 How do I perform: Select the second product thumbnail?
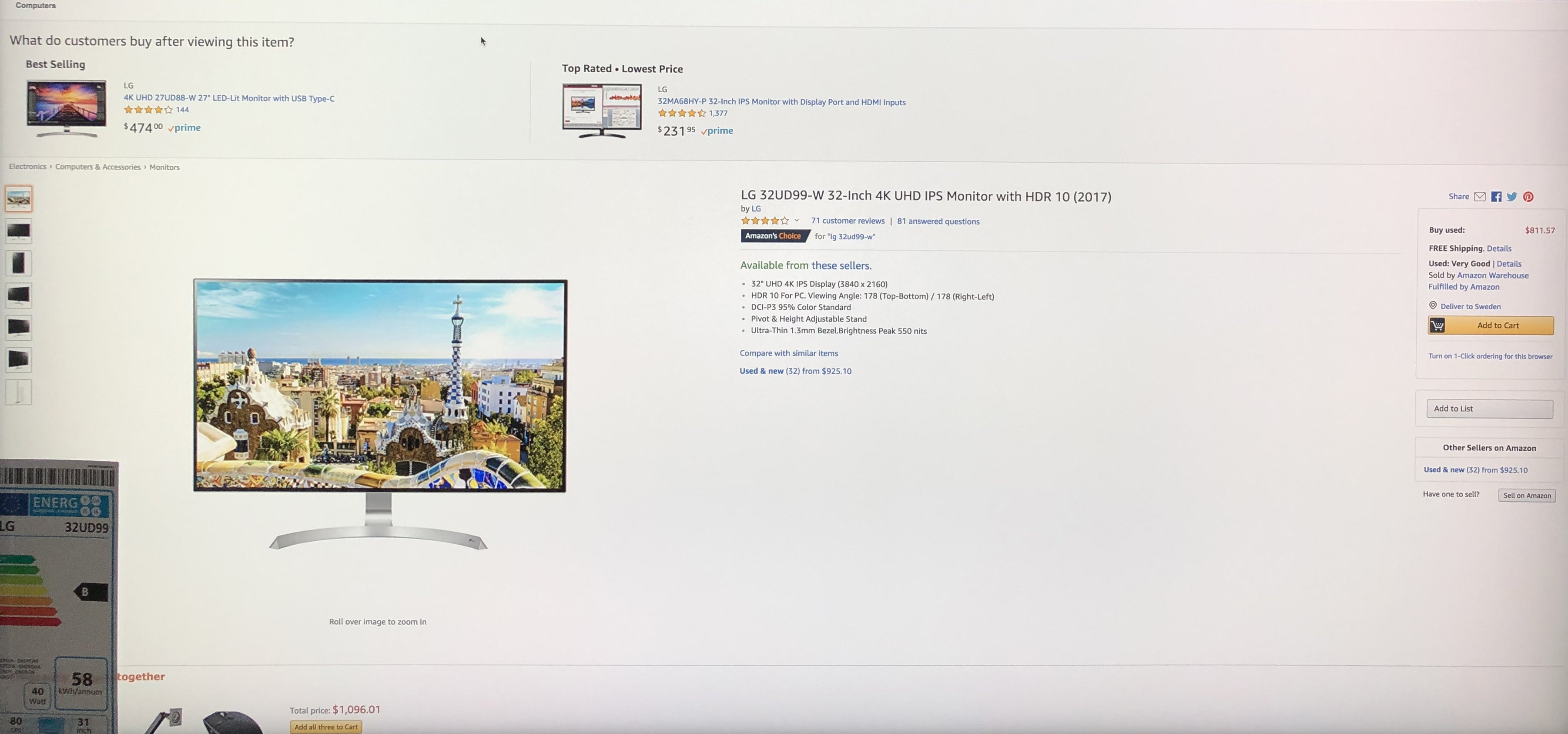click(x=18, y=231)
